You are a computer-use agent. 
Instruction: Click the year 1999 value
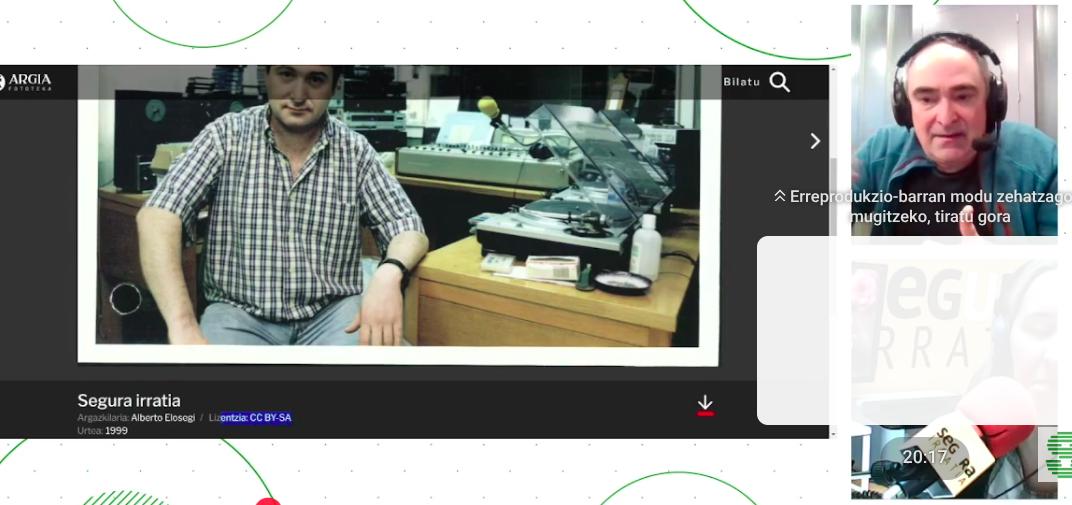(x=116, y=431)
